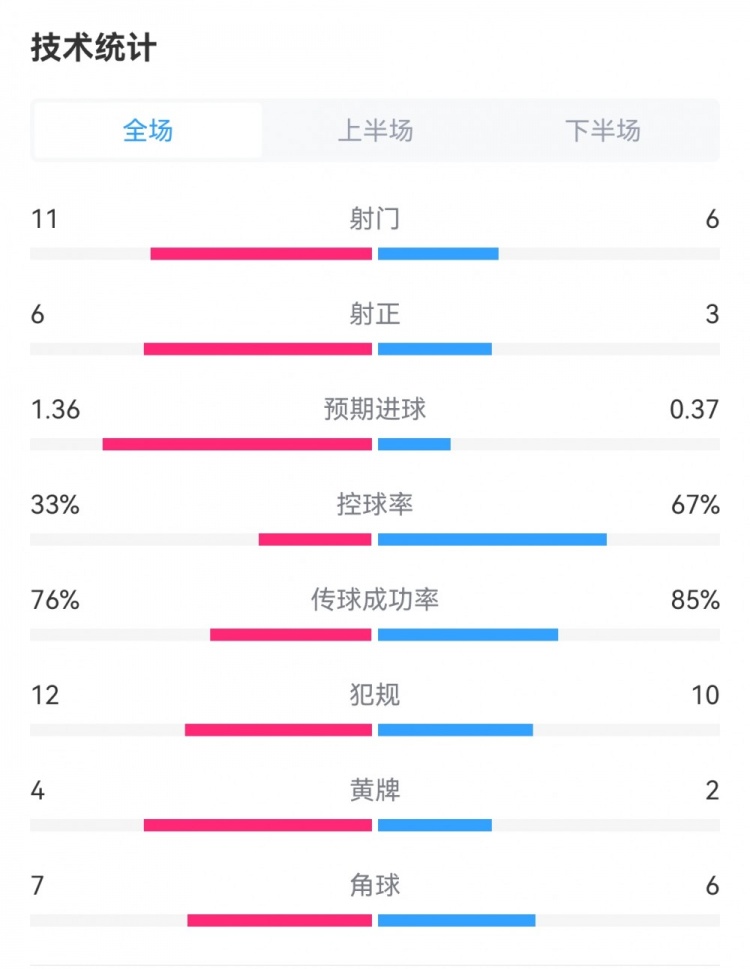Screen dimensions: 750x969
Task: Click the 犯规 stat label
Action: [x=375, y=695]
